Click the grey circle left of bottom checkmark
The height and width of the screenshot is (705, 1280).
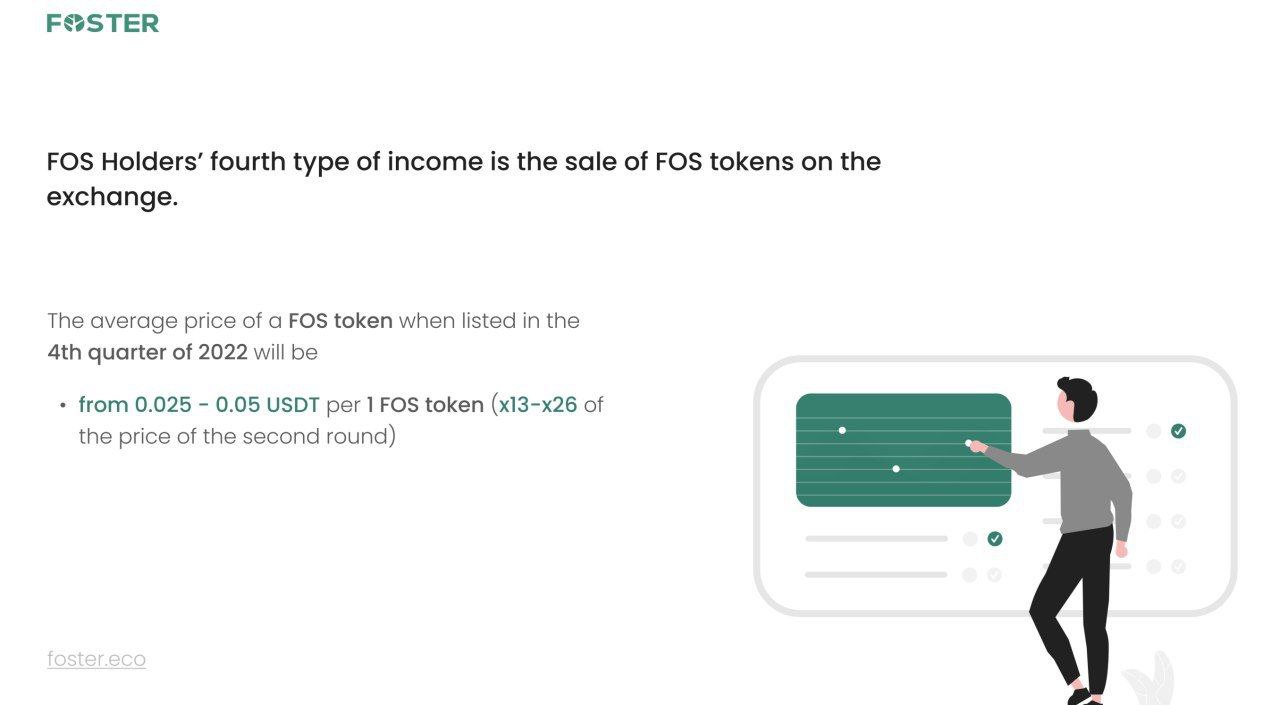[x=969, y=575]
